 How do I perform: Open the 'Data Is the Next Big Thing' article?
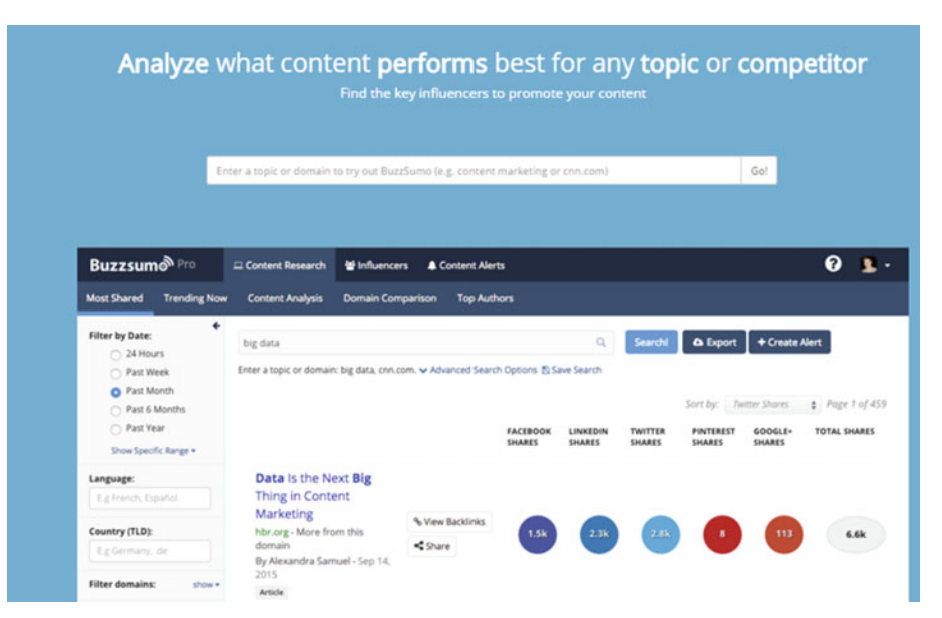(x=313, y=496)
